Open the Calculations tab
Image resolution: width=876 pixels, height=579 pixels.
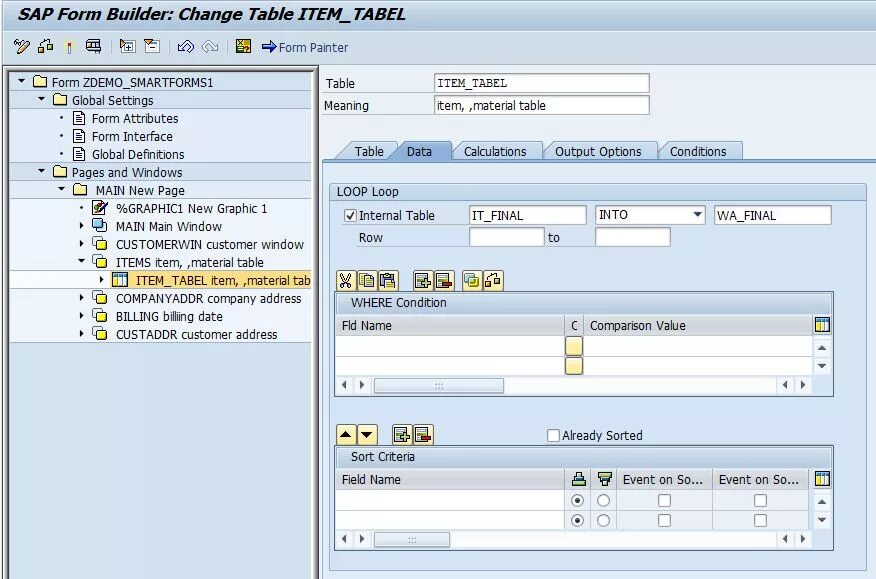click(495, 151)
